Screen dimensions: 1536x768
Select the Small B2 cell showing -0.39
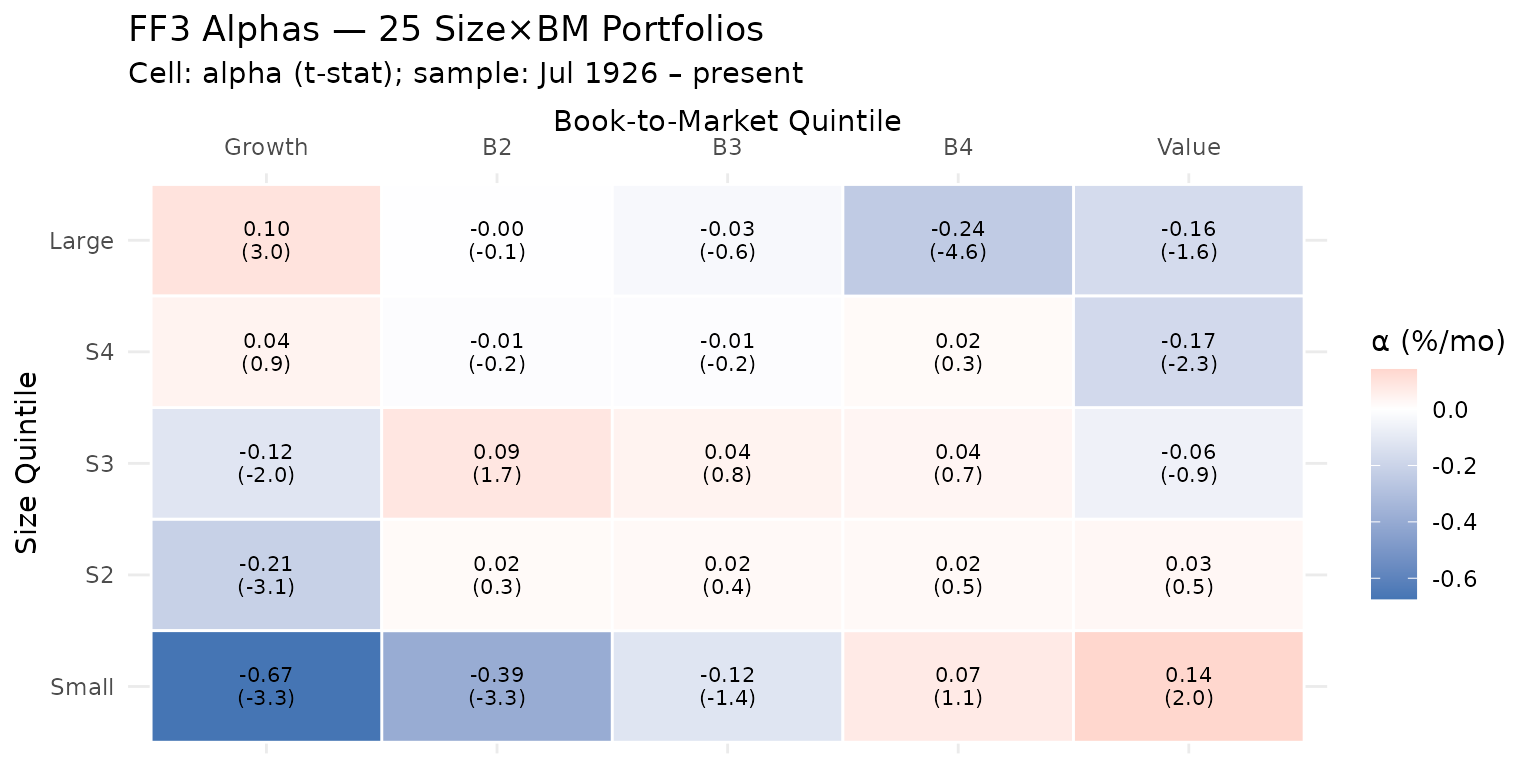tap(497, 686)
